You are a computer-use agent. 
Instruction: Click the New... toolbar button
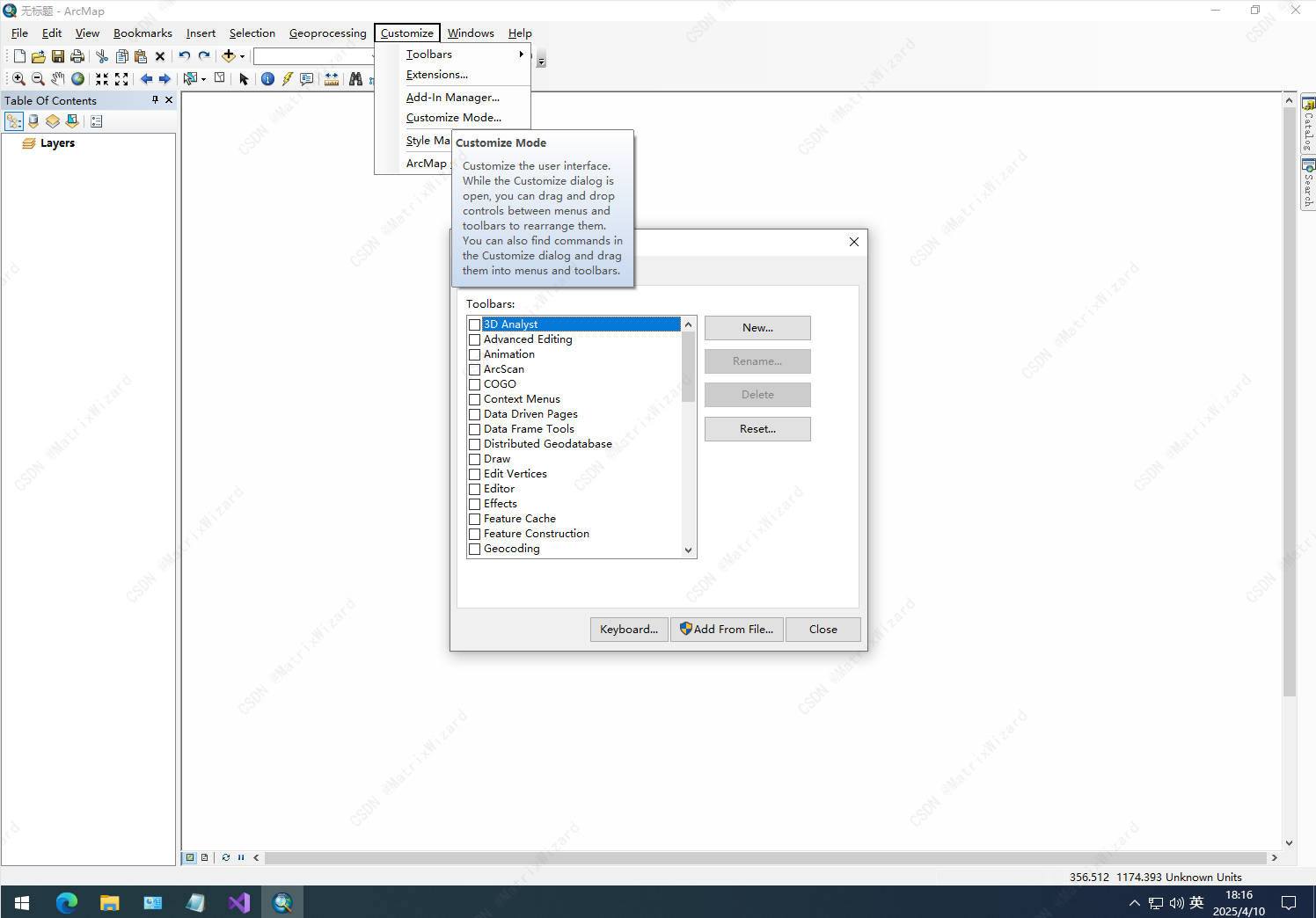[x=757, y=328]
